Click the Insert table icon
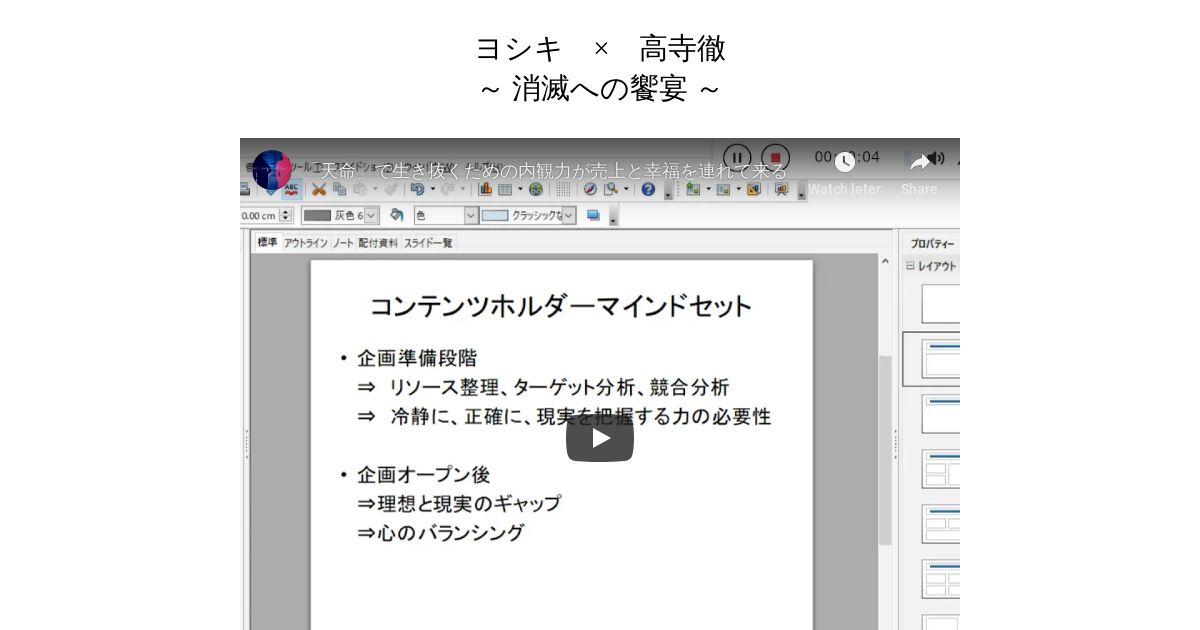Image resolution: width=1200 pixels, height=630 pixels. coord(505,189)
